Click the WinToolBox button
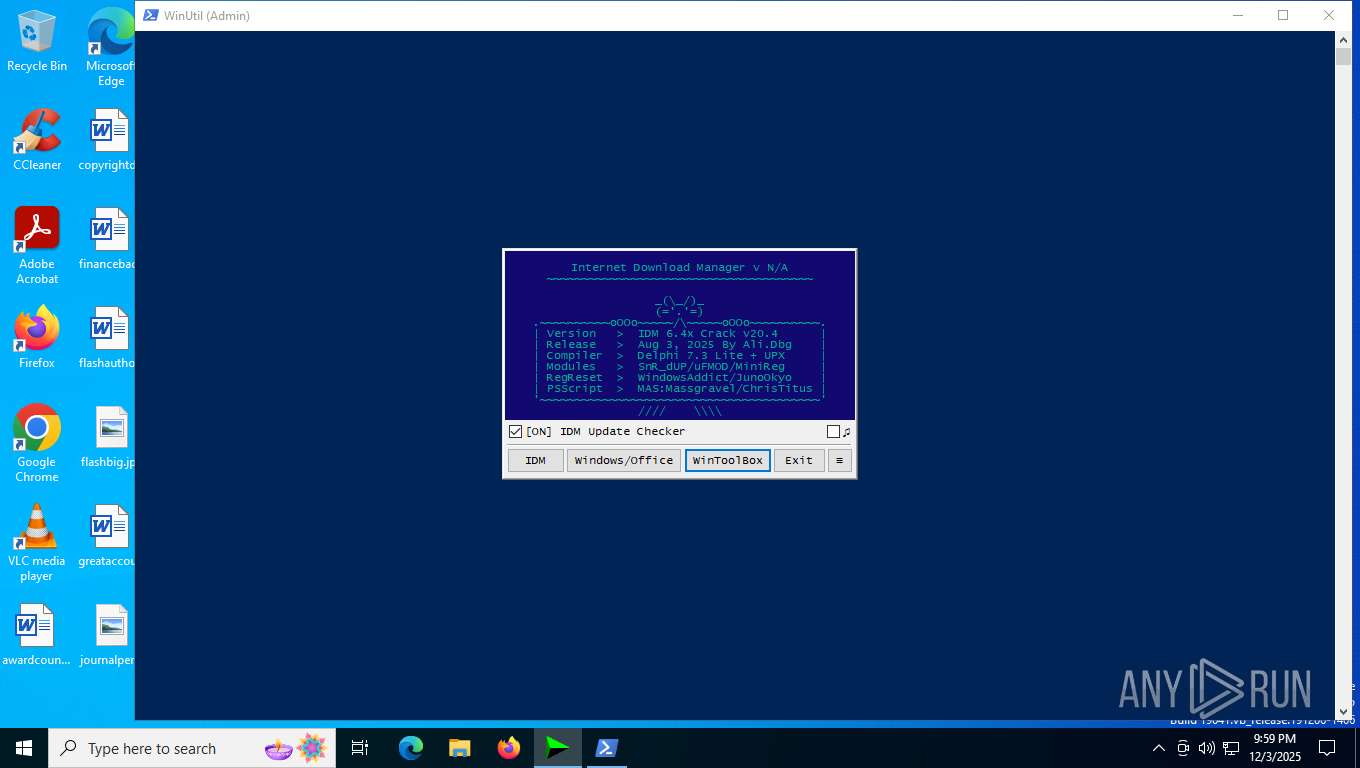The width and height of the screenshot is (1360, 768). click(x=728, y=460)
